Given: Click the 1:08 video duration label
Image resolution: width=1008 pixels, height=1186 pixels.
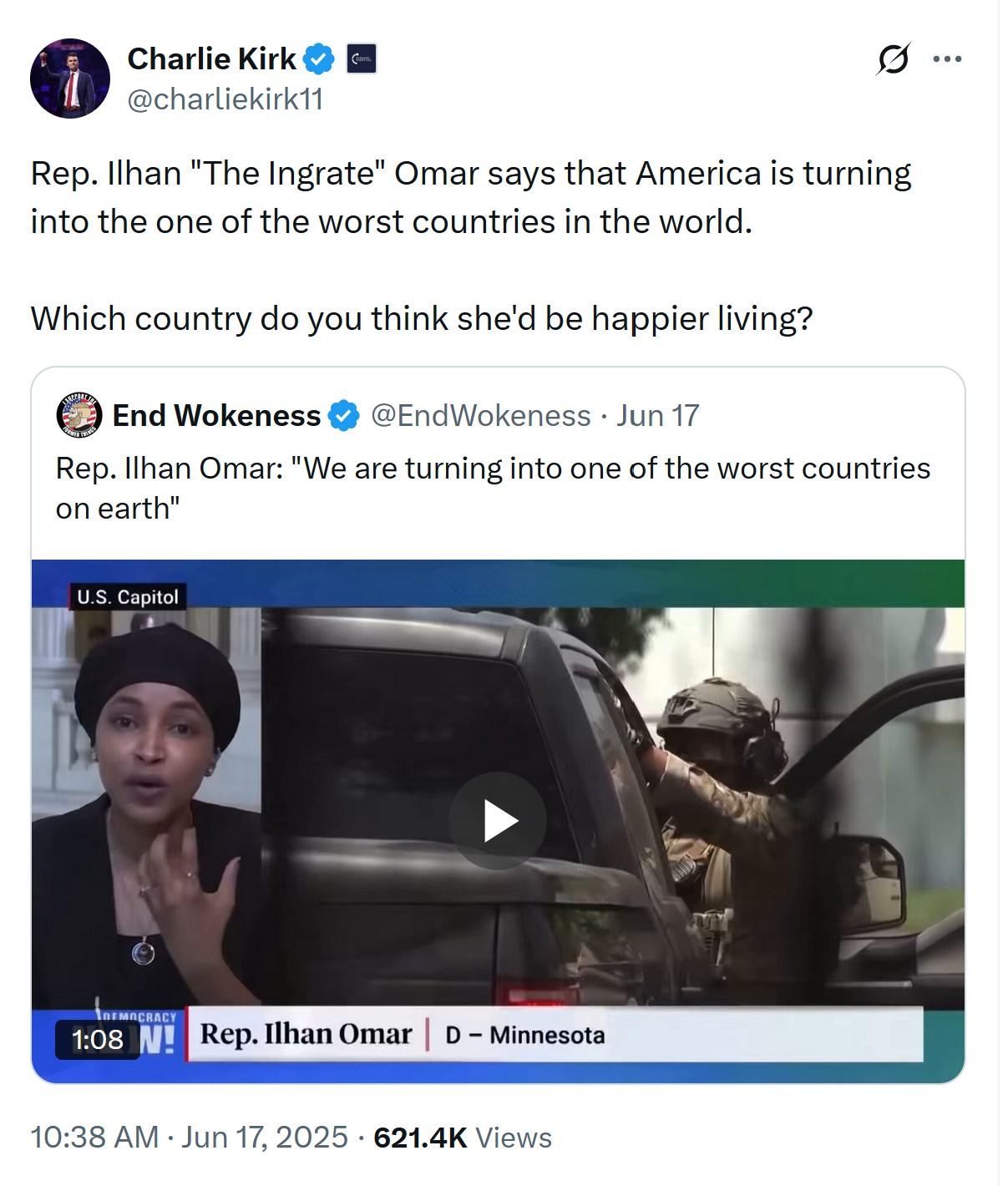Looking at the screenshot, I should (98, 1039).
